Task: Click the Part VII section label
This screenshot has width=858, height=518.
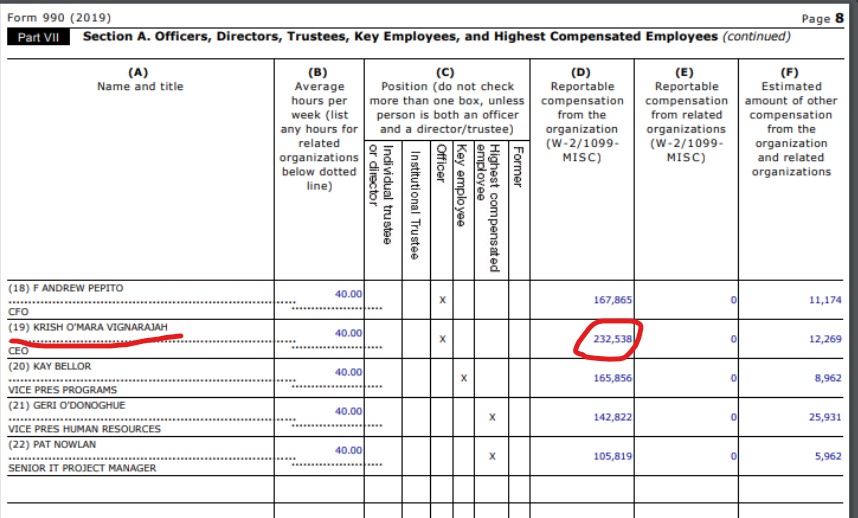Action: click(x=38, y=37)
